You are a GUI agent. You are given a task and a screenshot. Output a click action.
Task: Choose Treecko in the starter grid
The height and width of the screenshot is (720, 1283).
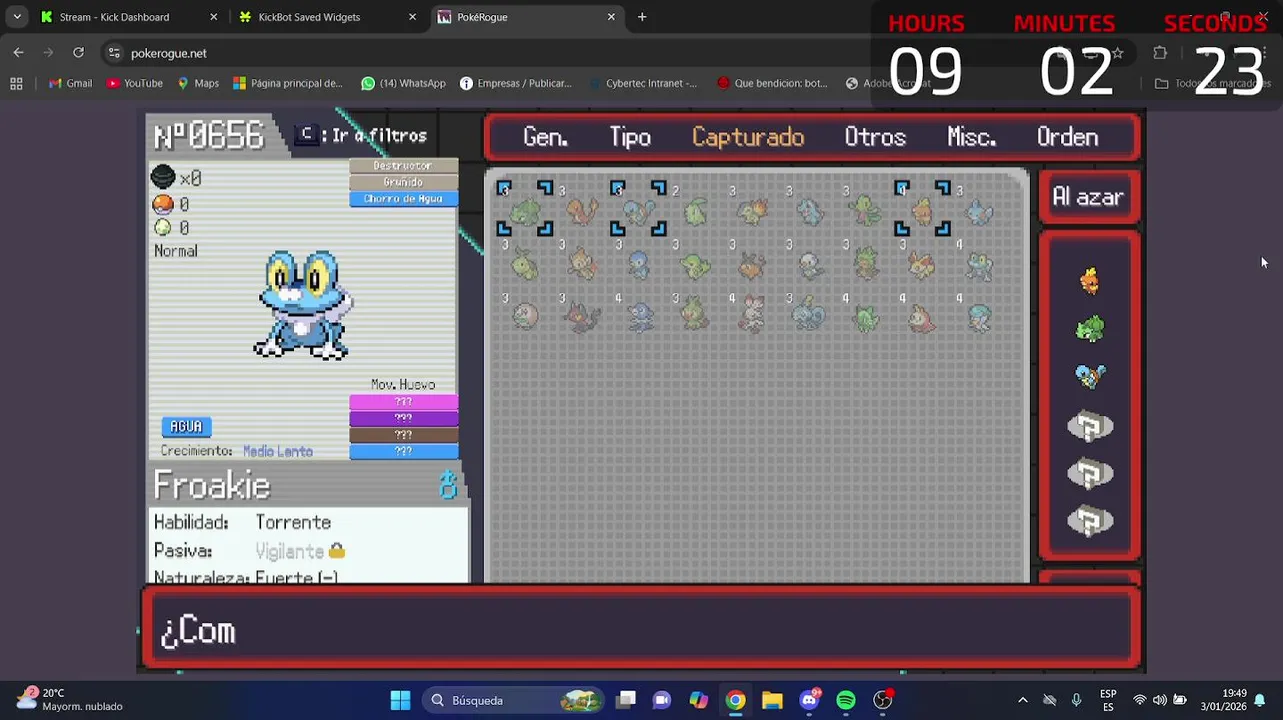coord(866,211)
